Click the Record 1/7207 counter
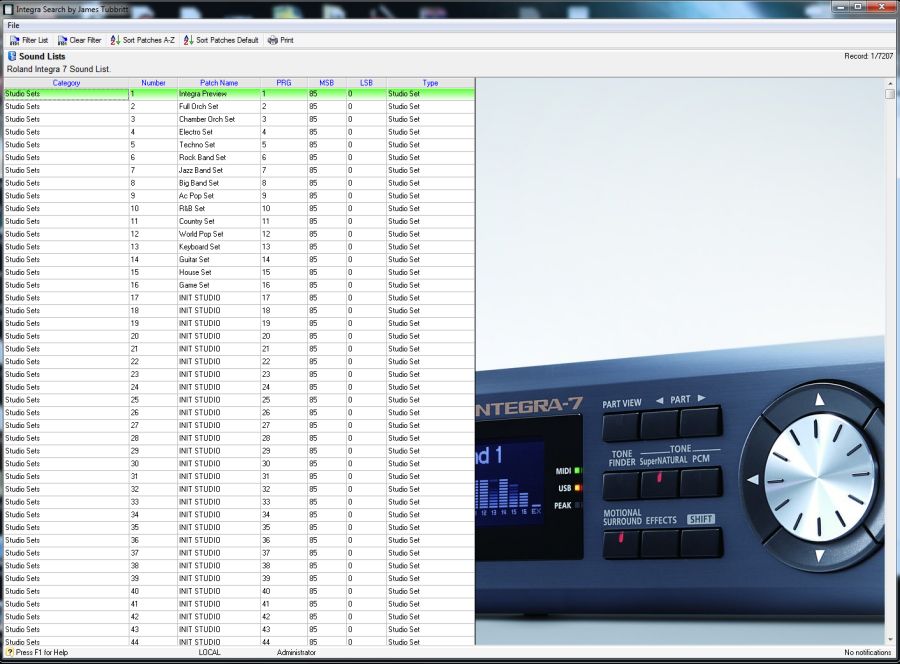This screenshot has height=664, width=900. pos(868,56)
